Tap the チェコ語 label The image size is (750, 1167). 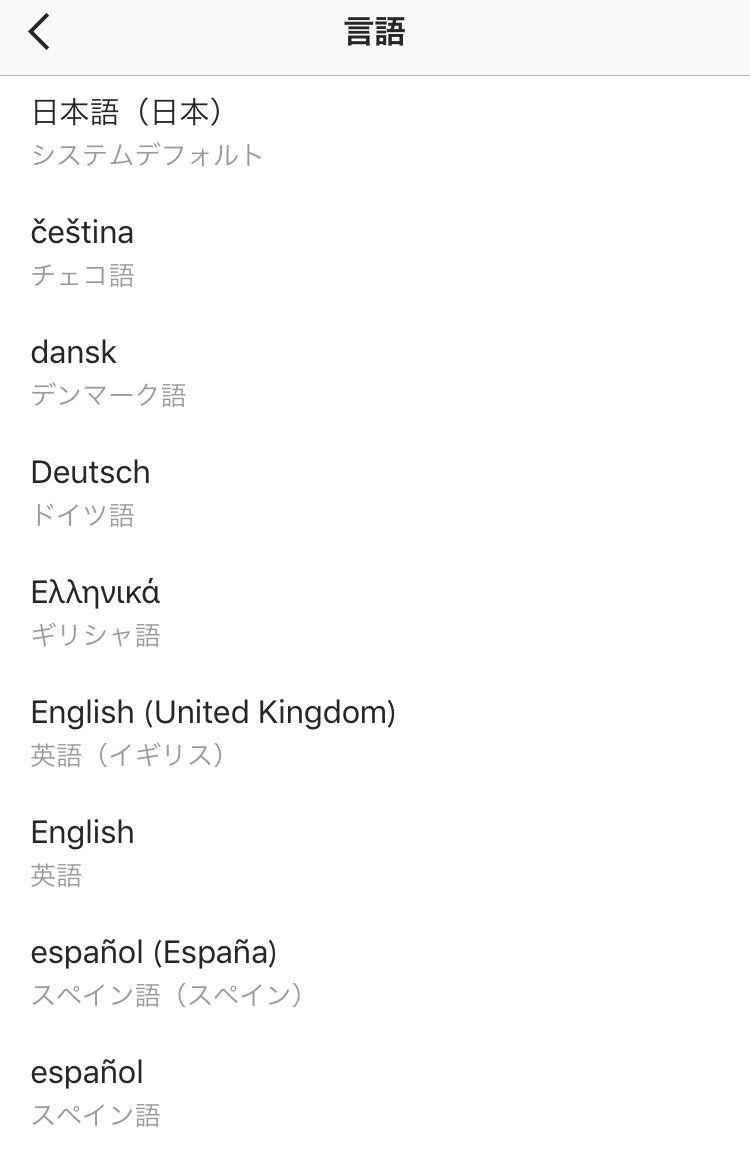pyautogui.click(x=82, y=275)
